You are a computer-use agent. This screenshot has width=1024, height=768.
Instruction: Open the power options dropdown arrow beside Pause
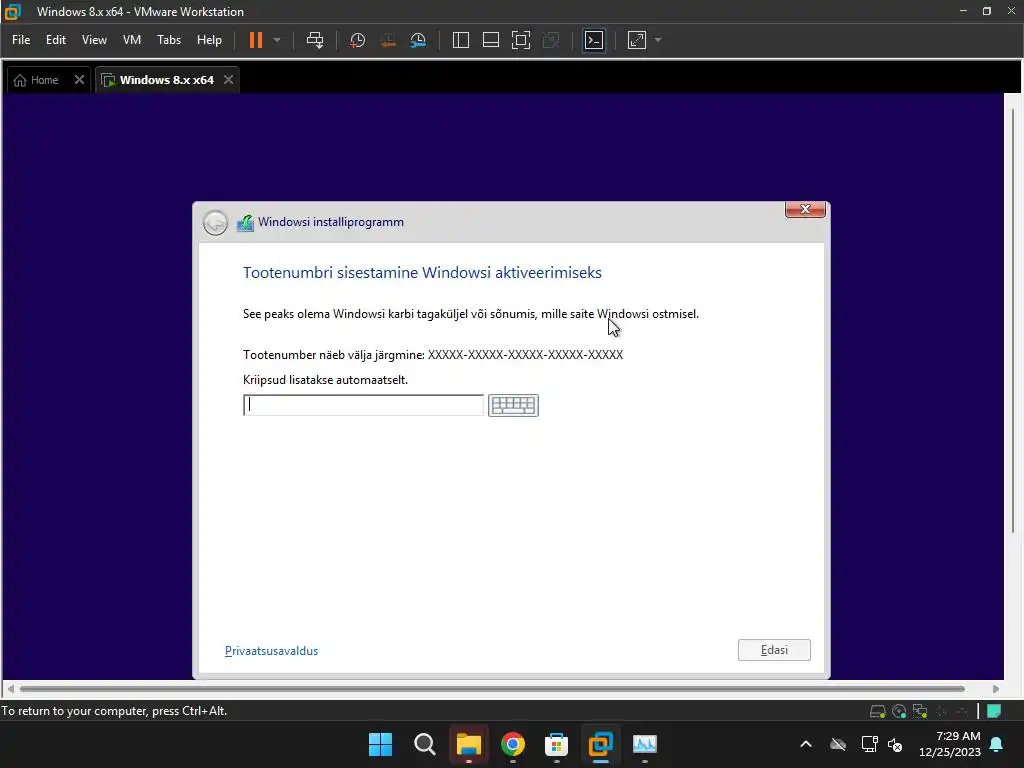pyautogui.click(x=277, y=40)
